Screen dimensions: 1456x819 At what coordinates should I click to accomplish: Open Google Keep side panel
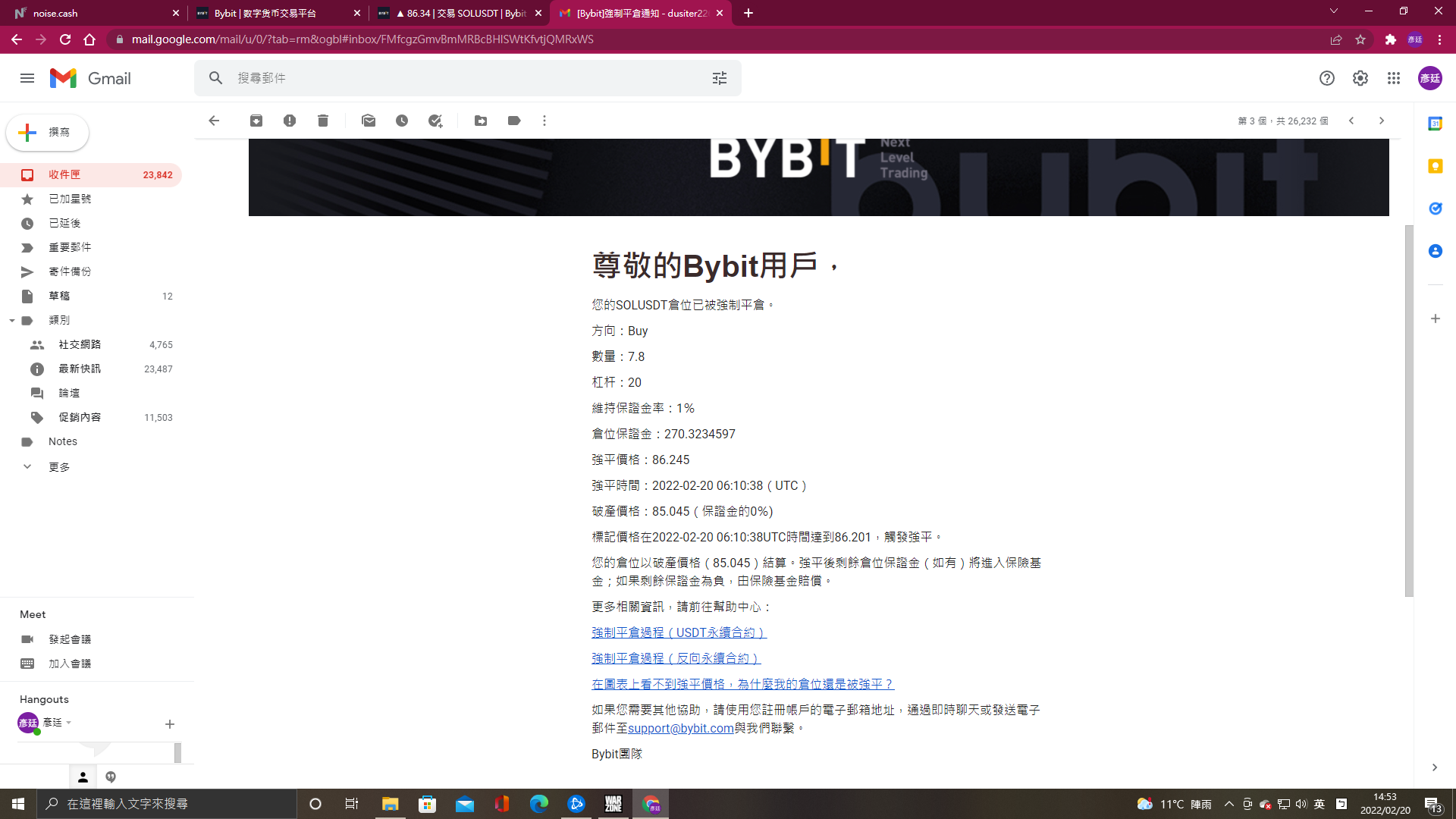(x=1436, y=166)
